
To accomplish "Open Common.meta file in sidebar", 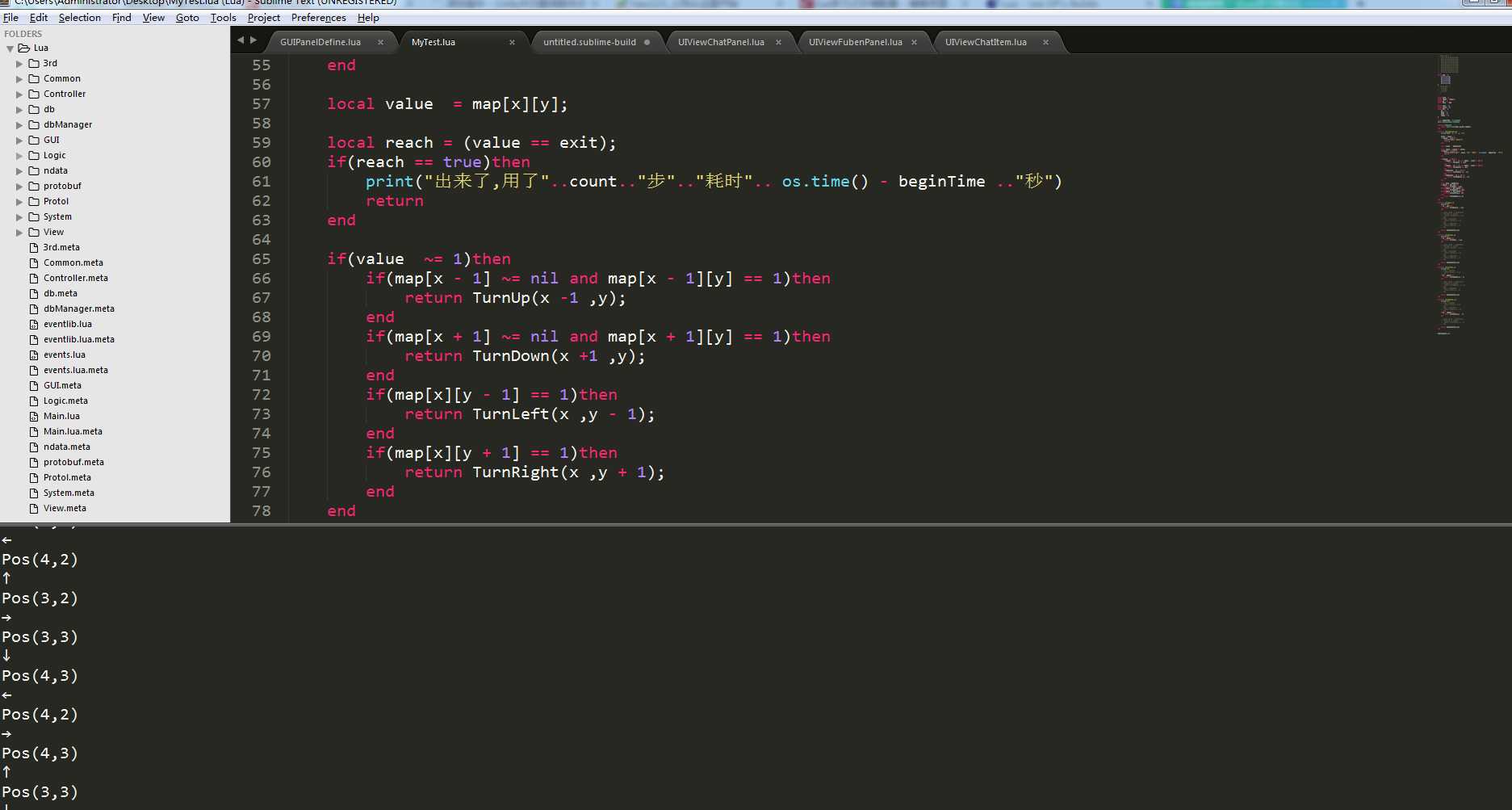I will click(73, 262).
